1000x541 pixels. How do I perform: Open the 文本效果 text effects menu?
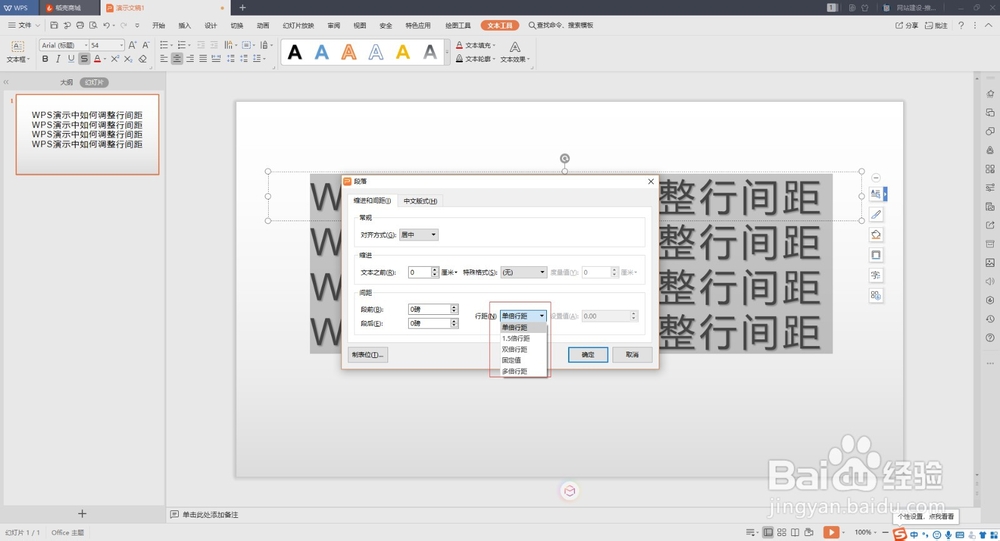click(515, 52)
